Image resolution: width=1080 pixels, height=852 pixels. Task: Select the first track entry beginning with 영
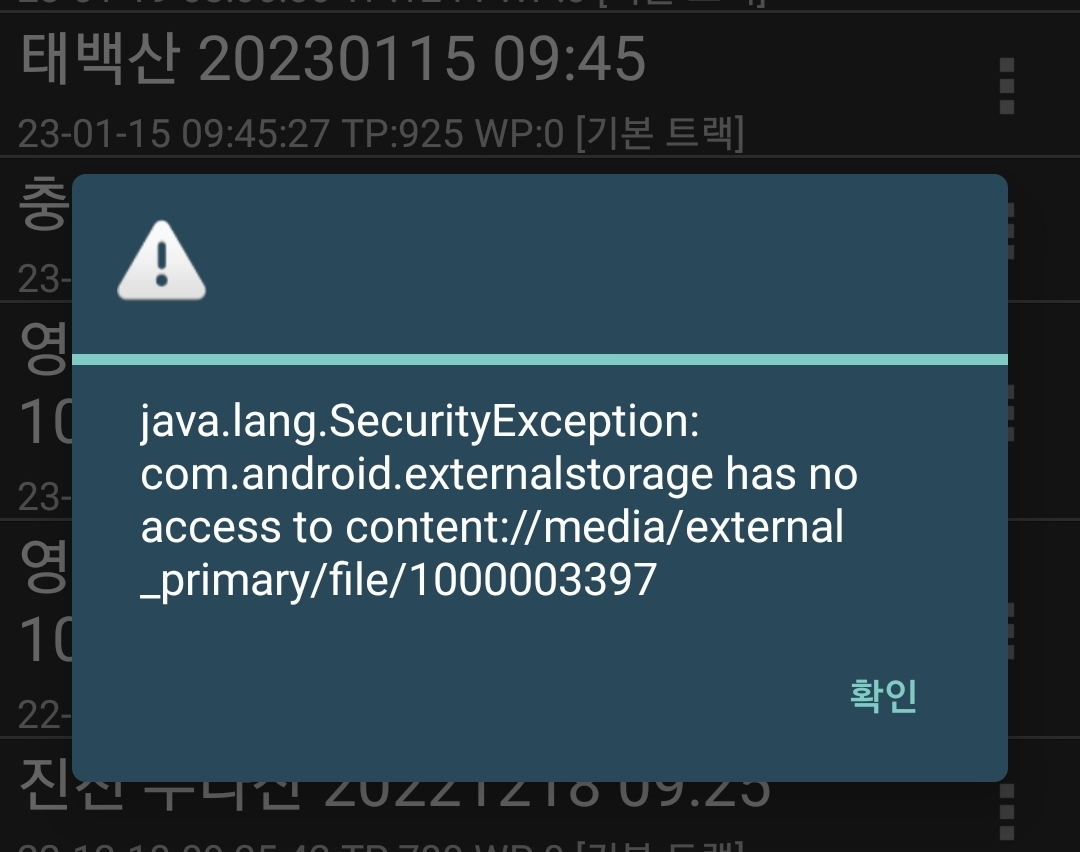[36, 410]
